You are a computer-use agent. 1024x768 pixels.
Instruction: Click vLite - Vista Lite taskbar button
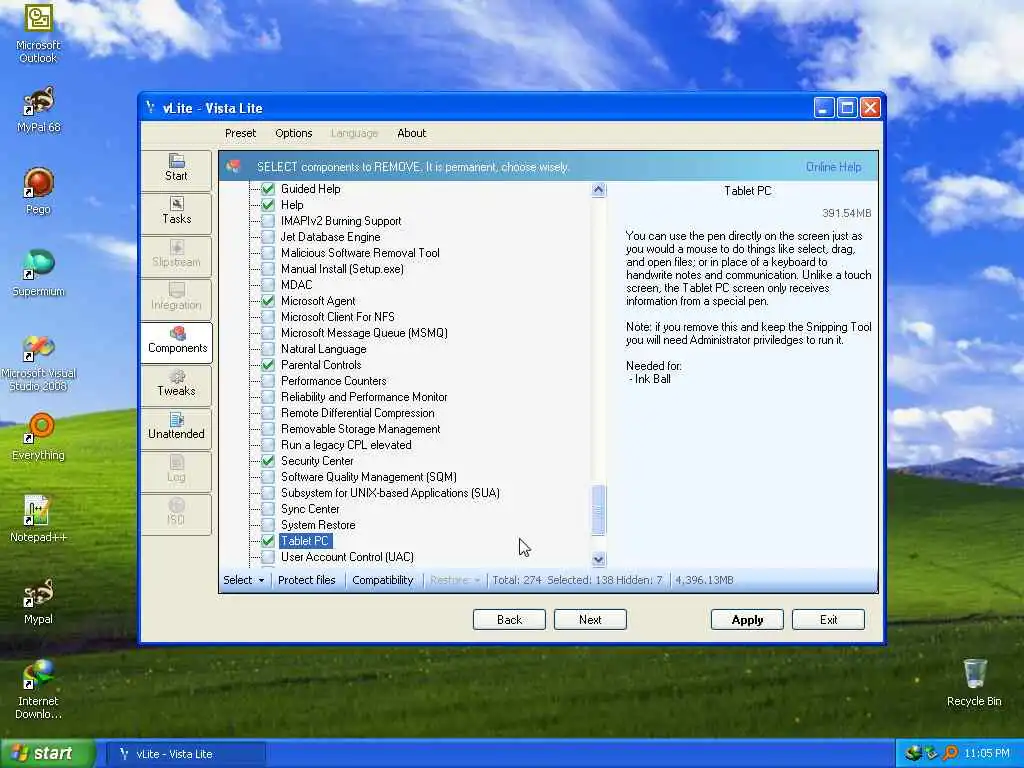[187, 754]
